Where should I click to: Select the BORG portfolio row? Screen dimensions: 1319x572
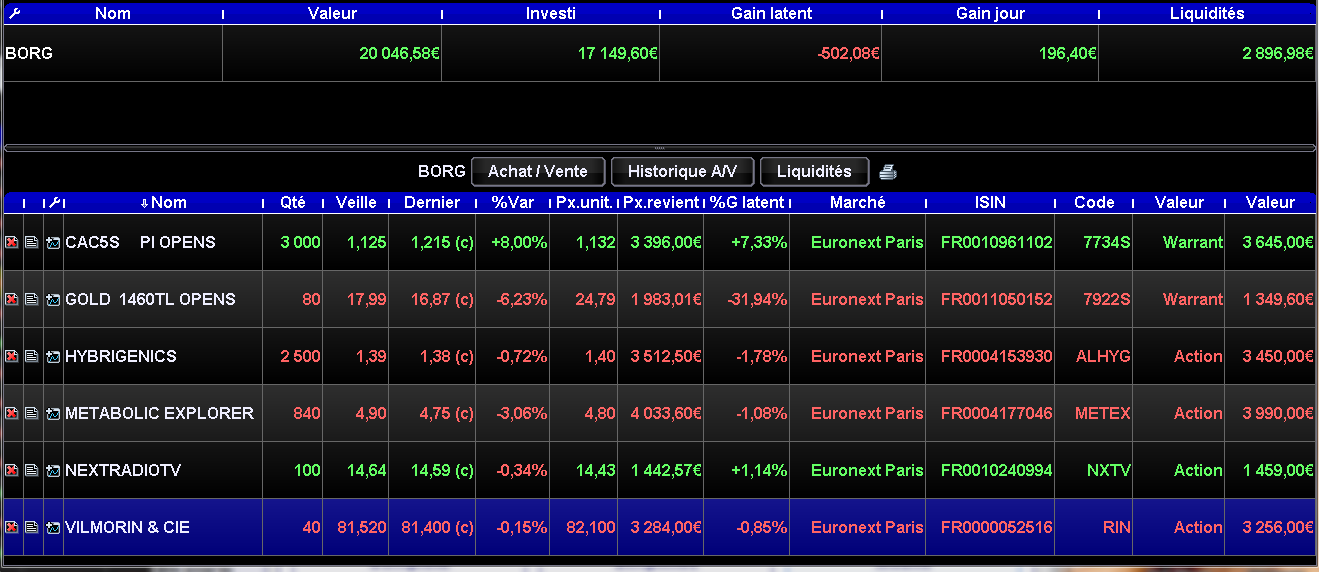coord(659,53)
